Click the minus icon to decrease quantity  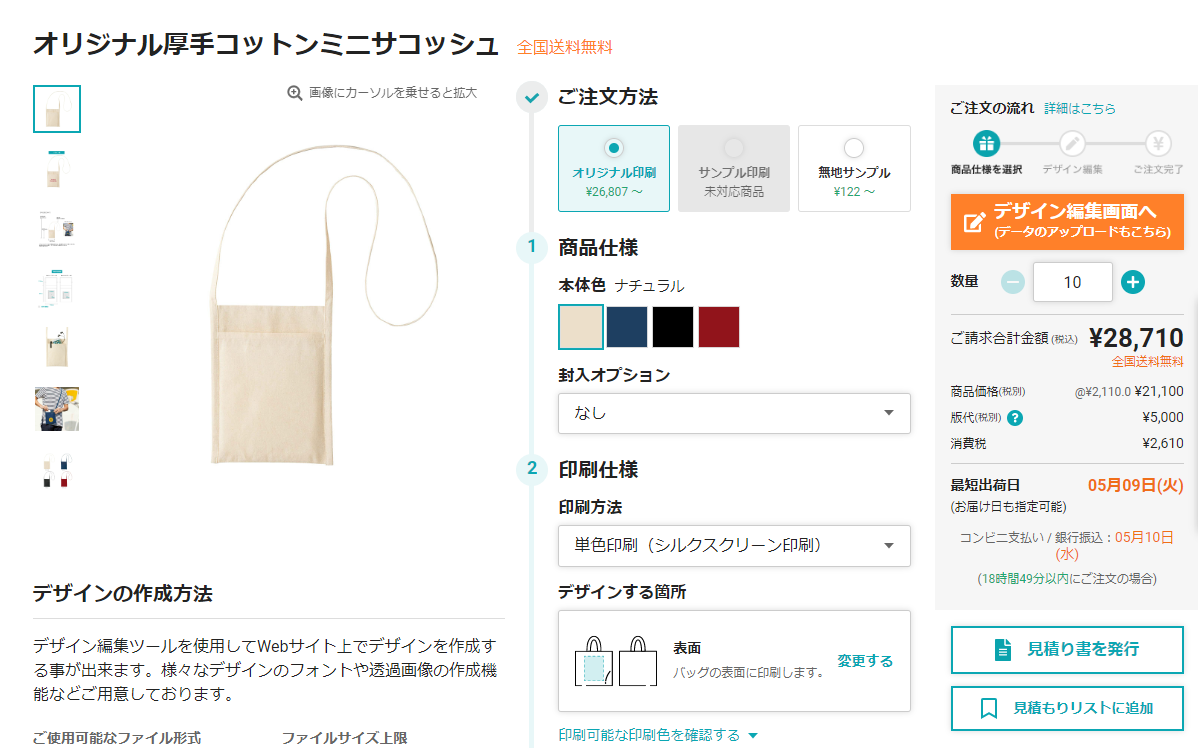click(x=1013, y=283)
